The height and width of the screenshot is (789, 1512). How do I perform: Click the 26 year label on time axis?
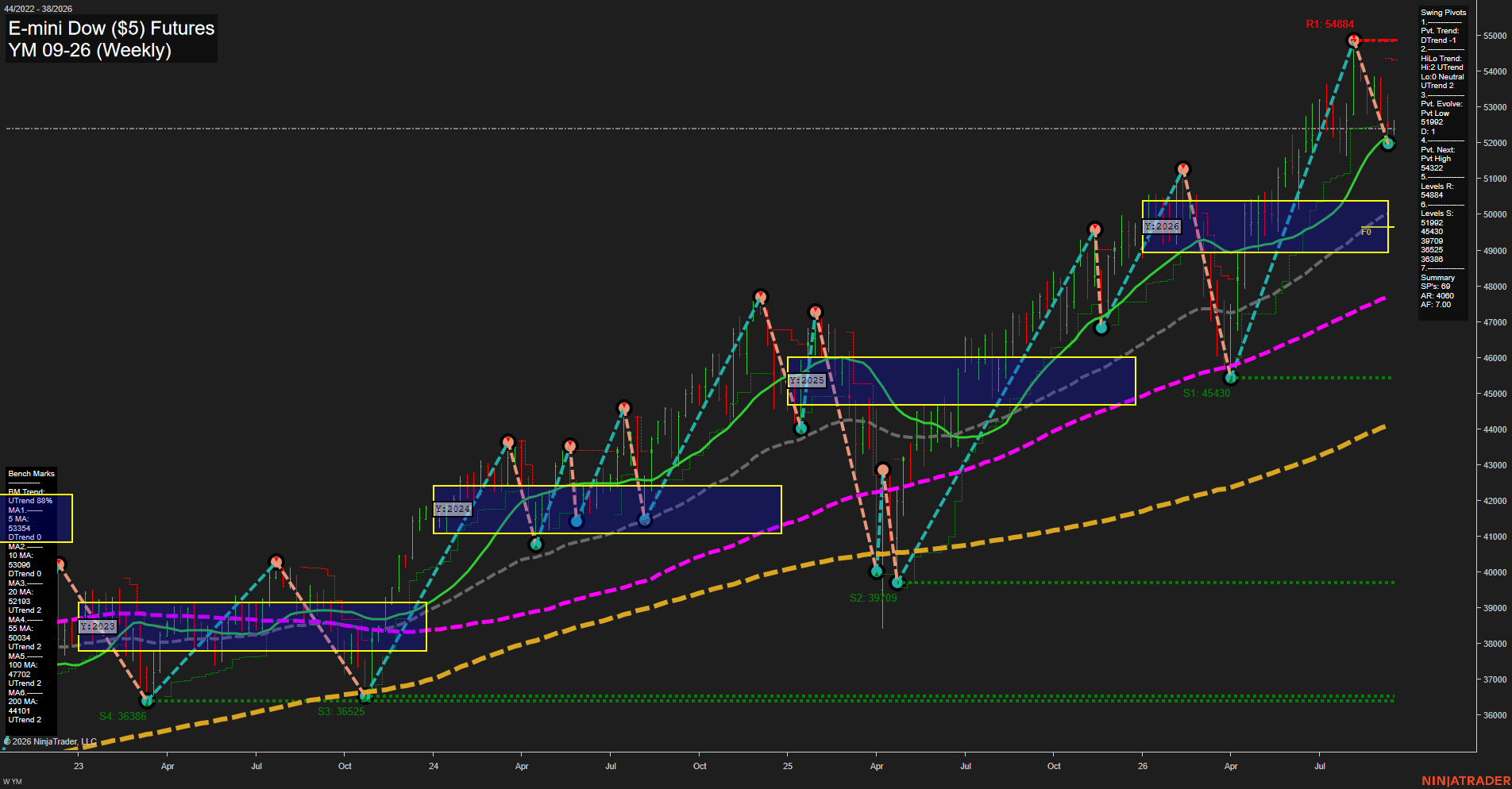tap(1143, 766)
